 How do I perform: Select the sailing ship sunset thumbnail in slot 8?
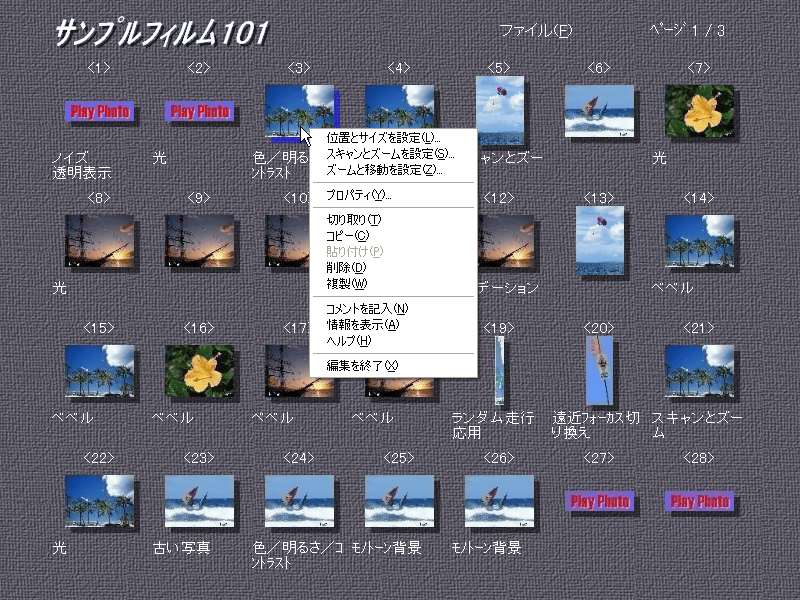click(x=98, y=241)
